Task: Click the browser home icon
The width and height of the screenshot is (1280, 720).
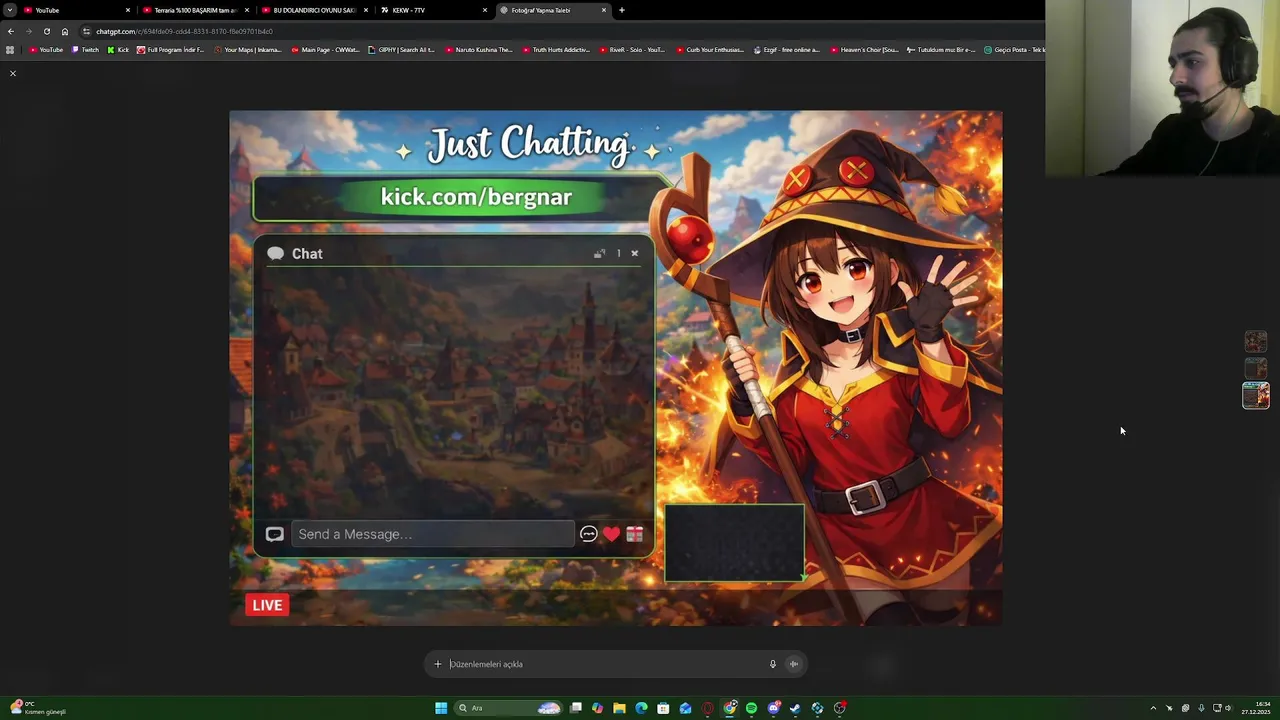Action: [65, 31]
